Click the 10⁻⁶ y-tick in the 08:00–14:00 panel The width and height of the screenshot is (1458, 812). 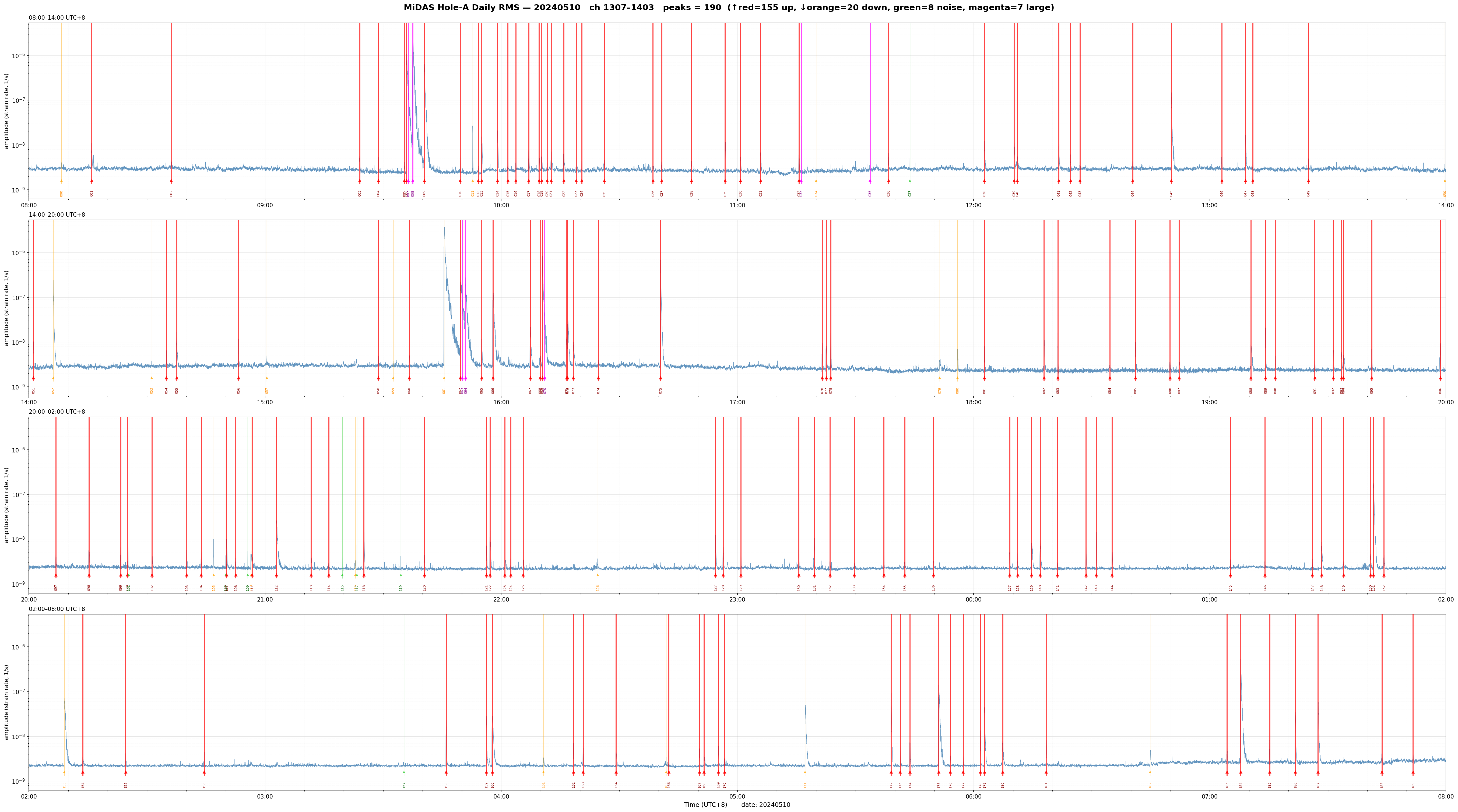pyautogui.click(x=19, y=55)
